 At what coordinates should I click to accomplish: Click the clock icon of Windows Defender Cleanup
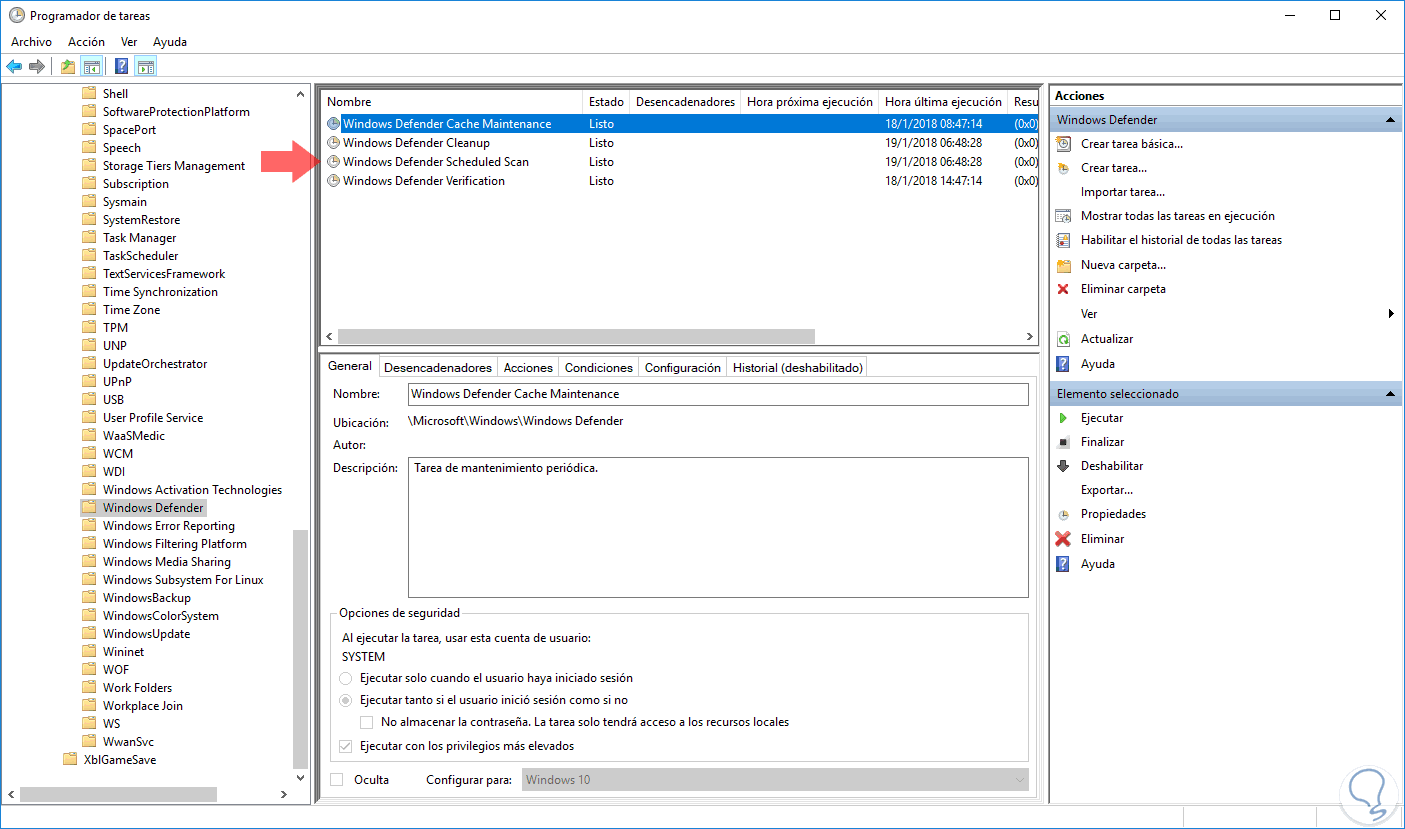333,143
